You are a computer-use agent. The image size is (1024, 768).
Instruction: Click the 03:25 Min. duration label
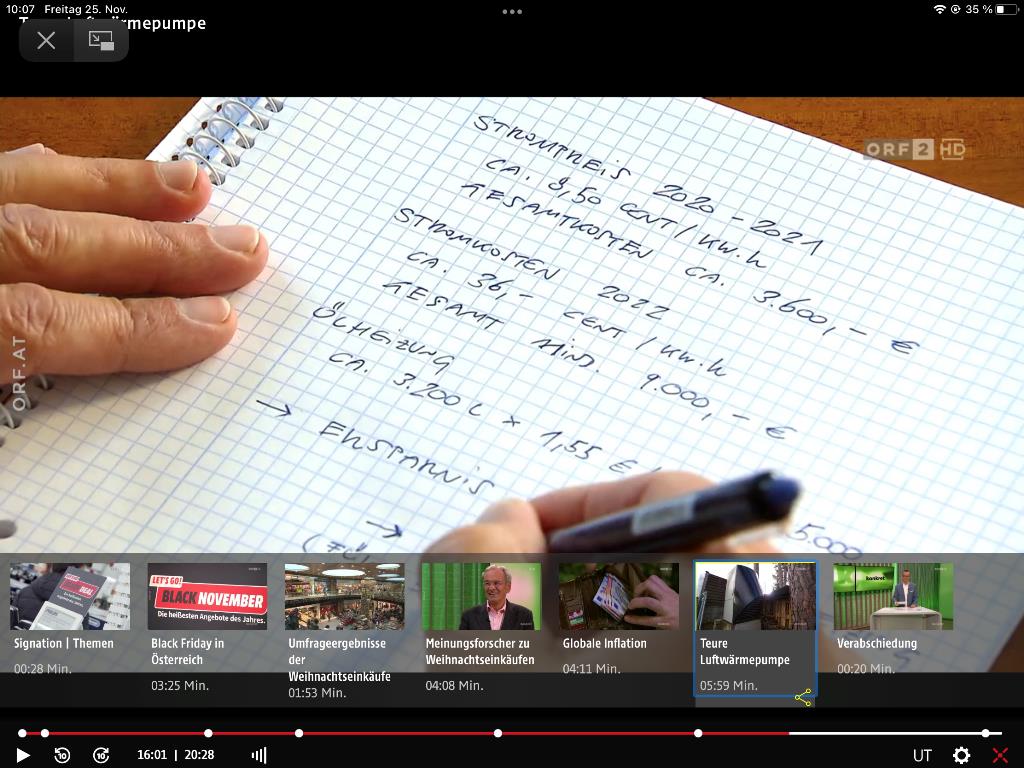tap(180, 686)
